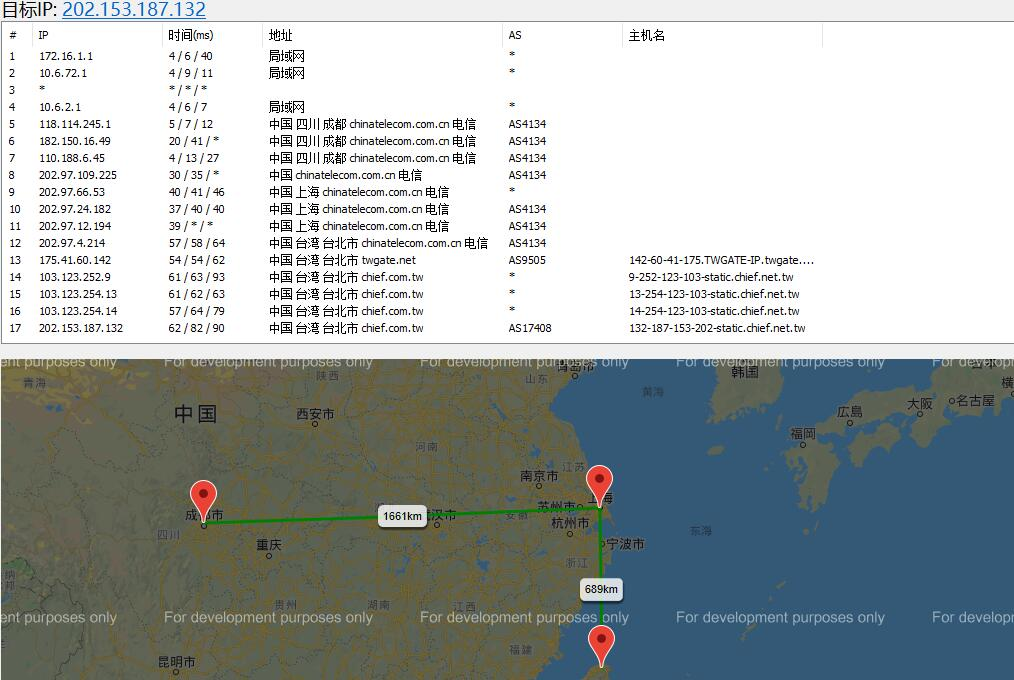Open the target IP link 202.153.187.132
Screen dimensions: 1014x680
coord(134,10)
